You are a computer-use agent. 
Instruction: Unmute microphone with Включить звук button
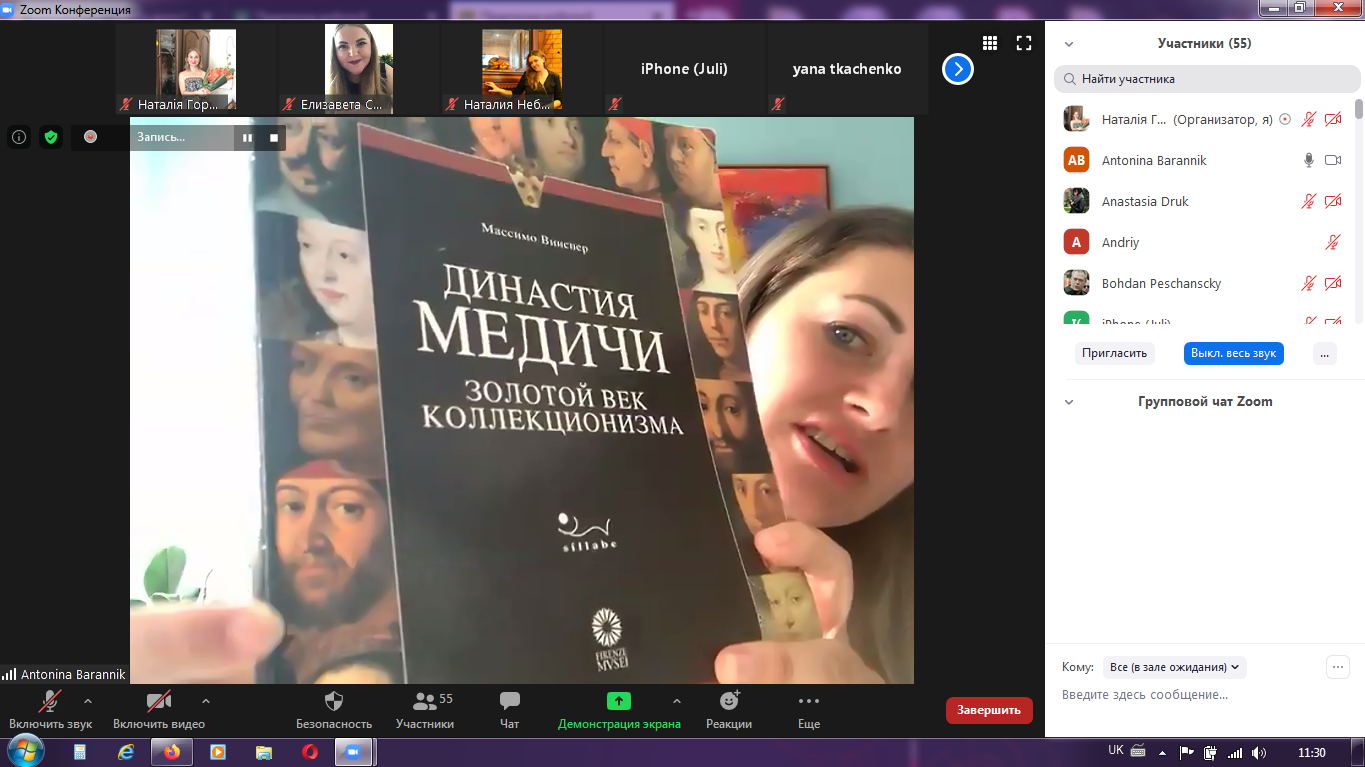point(50,709)
